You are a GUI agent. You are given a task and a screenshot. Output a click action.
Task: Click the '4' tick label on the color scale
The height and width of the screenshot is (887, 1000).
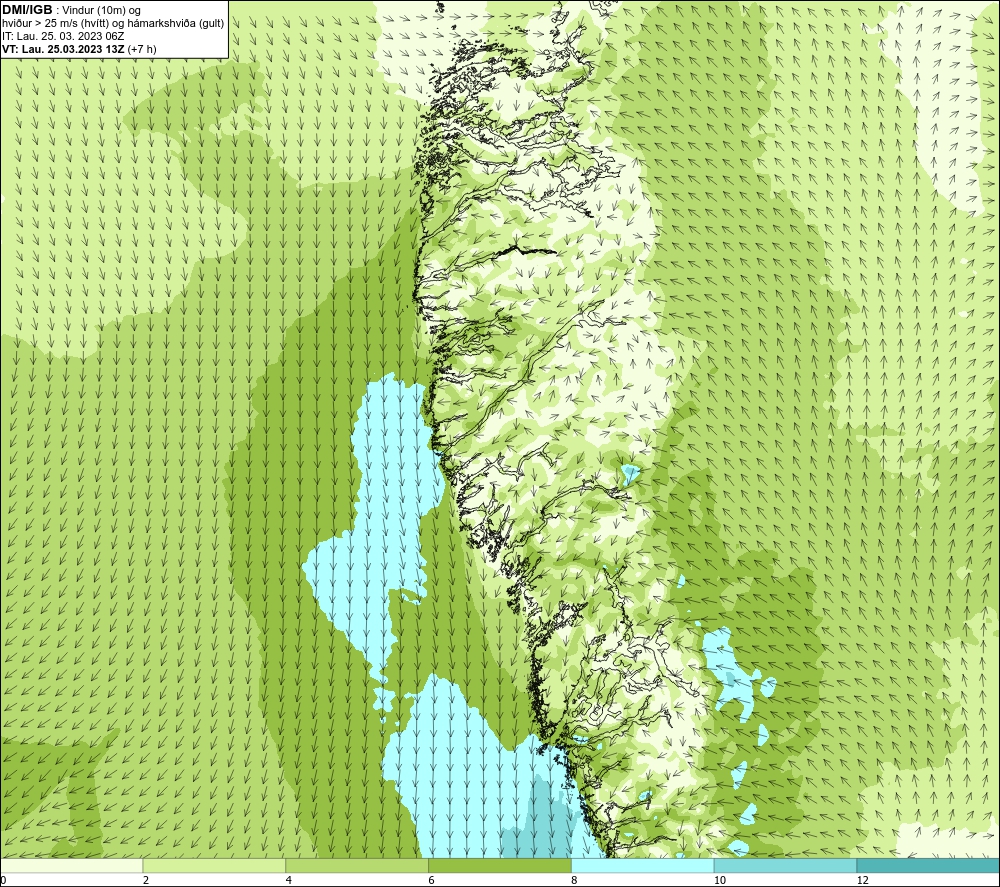click(x=289, y=881)
